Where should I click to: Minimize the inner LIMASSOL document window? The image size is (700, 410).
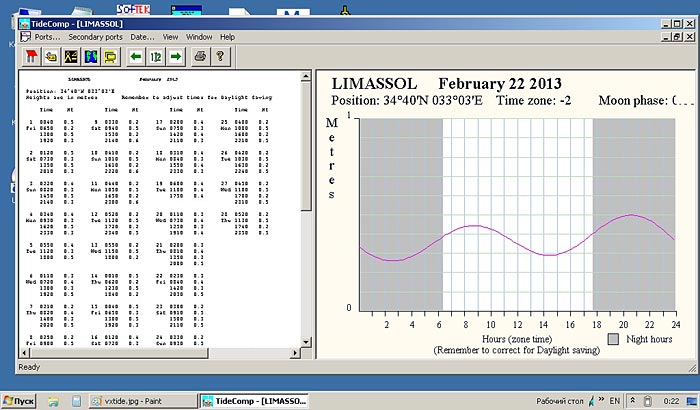[x=667, y=37]
